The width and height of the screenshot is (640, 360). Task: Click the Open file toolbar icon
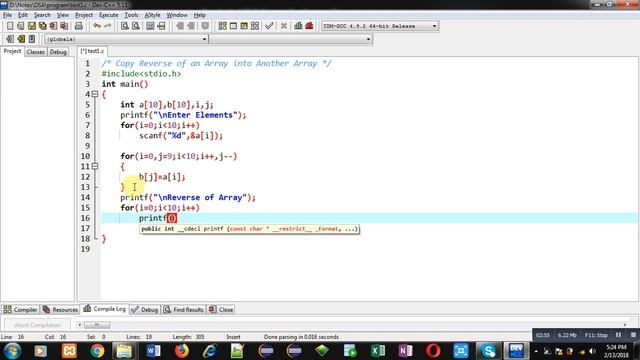(20, 26)
